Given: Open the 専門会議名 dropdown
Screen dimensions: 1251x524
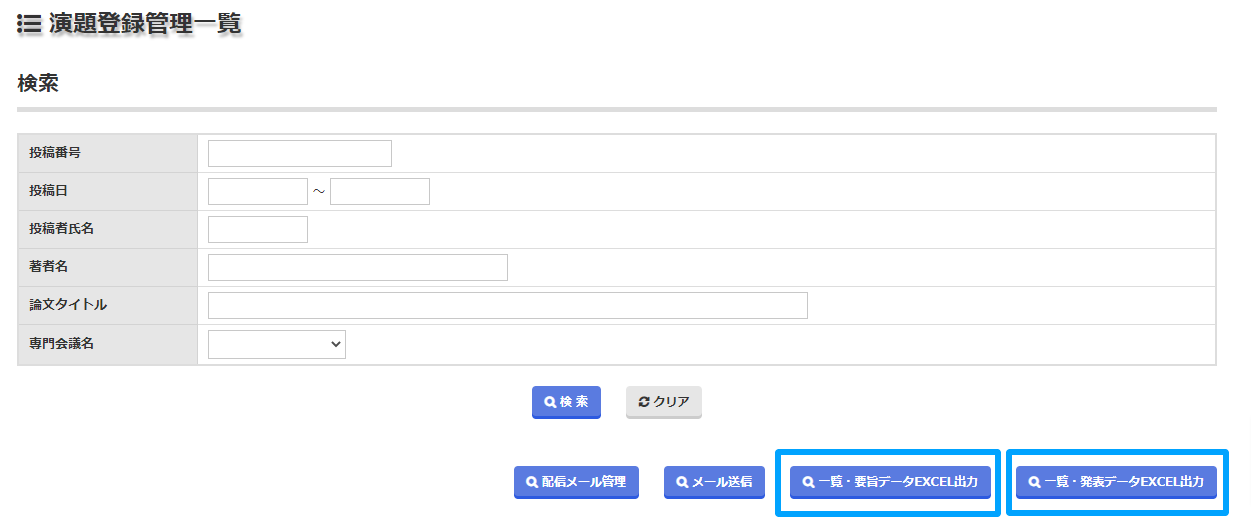Looking at the screenshot, I should pyautogui.click(x=277, y=344).
